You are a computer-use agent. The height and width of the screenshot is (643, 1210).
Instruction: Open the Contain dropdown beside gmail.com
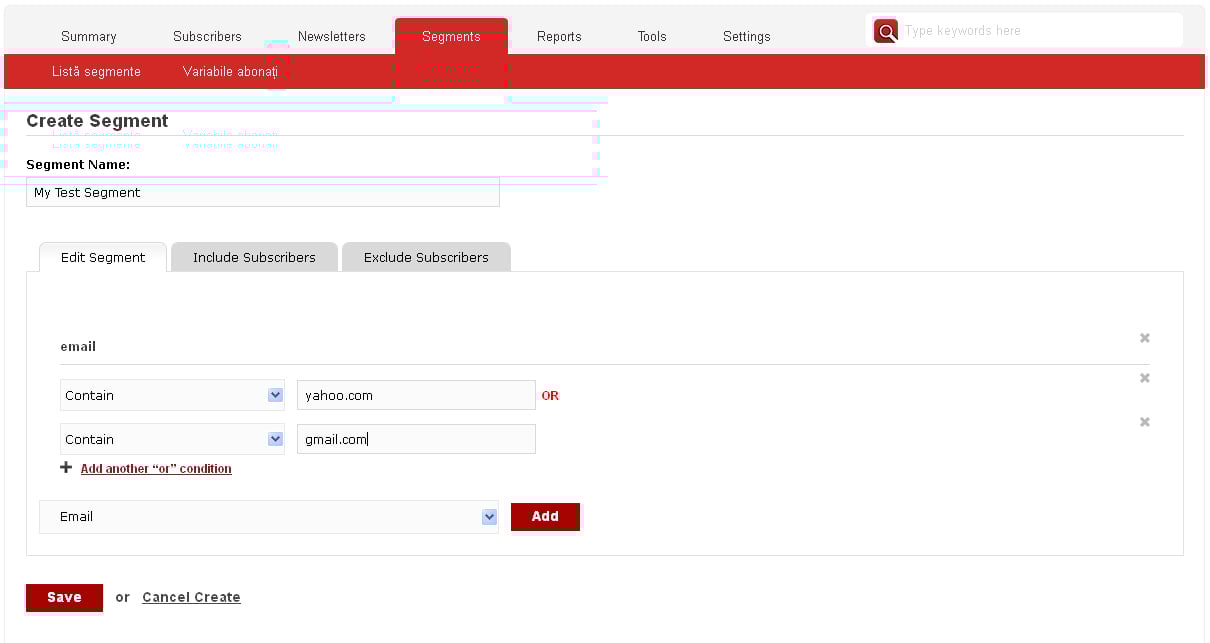pos(172,439)
